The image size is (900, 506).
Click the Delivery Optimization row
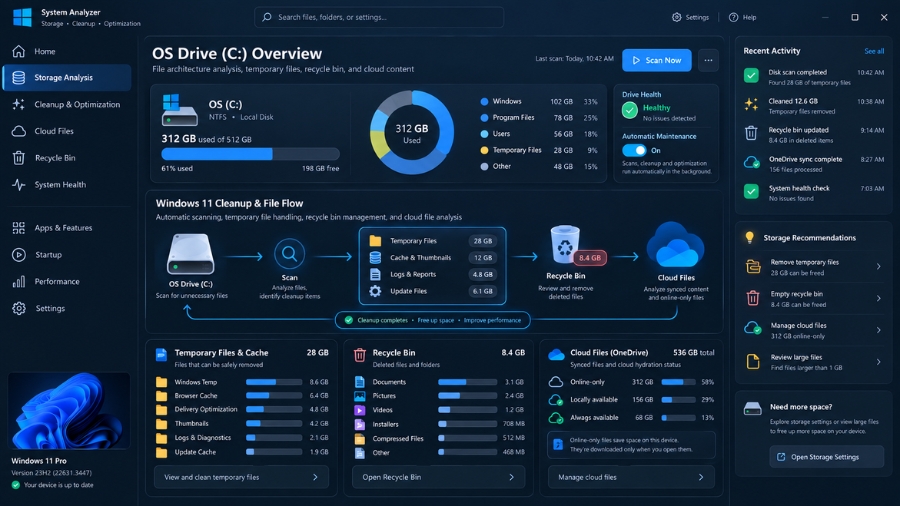(242, 410)
